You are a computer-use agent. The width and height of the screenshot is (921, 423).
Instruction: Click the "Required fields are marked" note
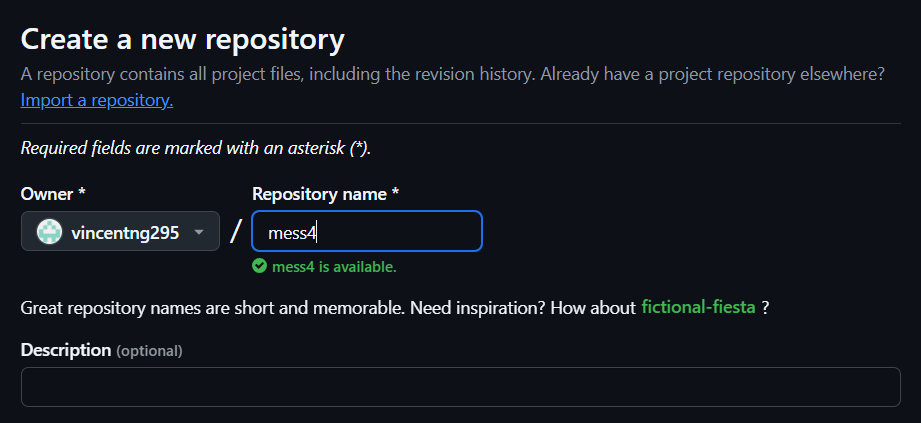point(195,148)
